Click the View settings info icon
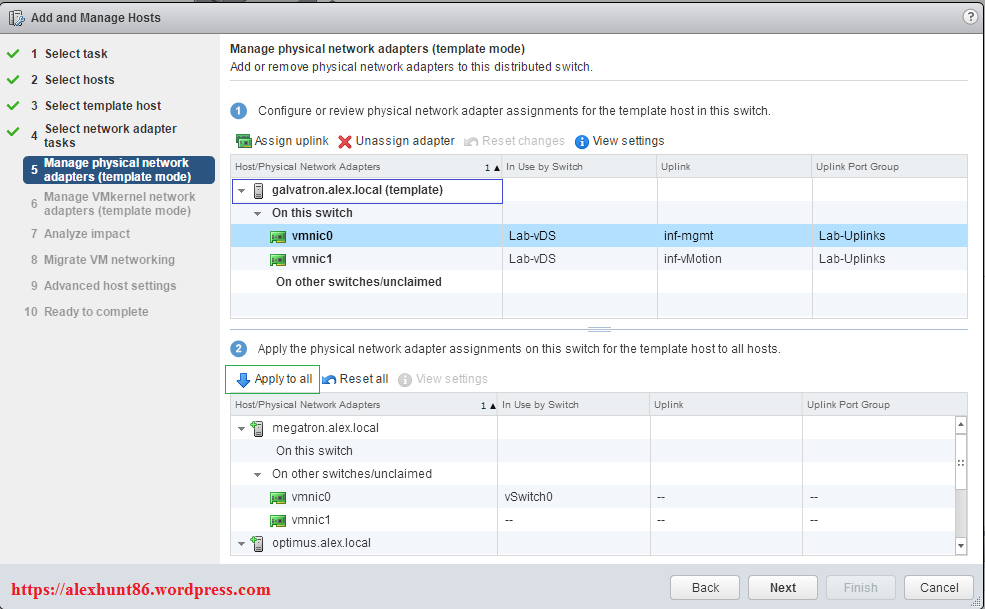This screenshot has width=985, height=609. pyautogui.click(x=582, y=142)
